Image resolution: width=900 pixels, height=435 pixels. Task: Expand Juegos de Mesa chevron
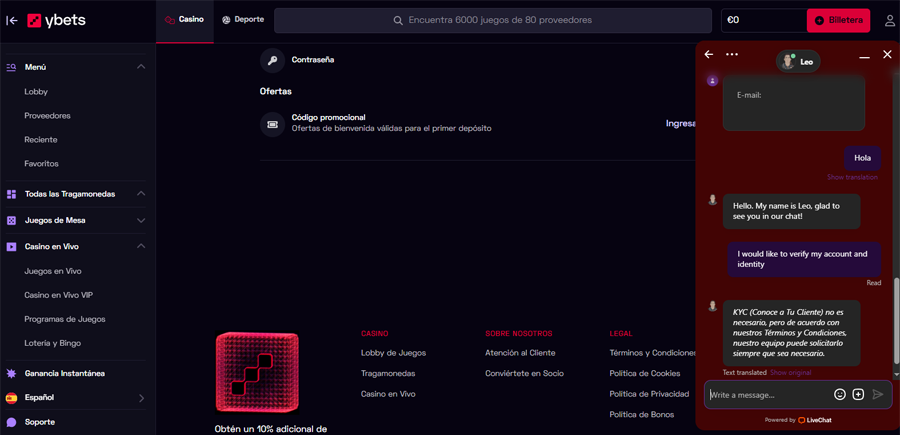coord(141,220)
